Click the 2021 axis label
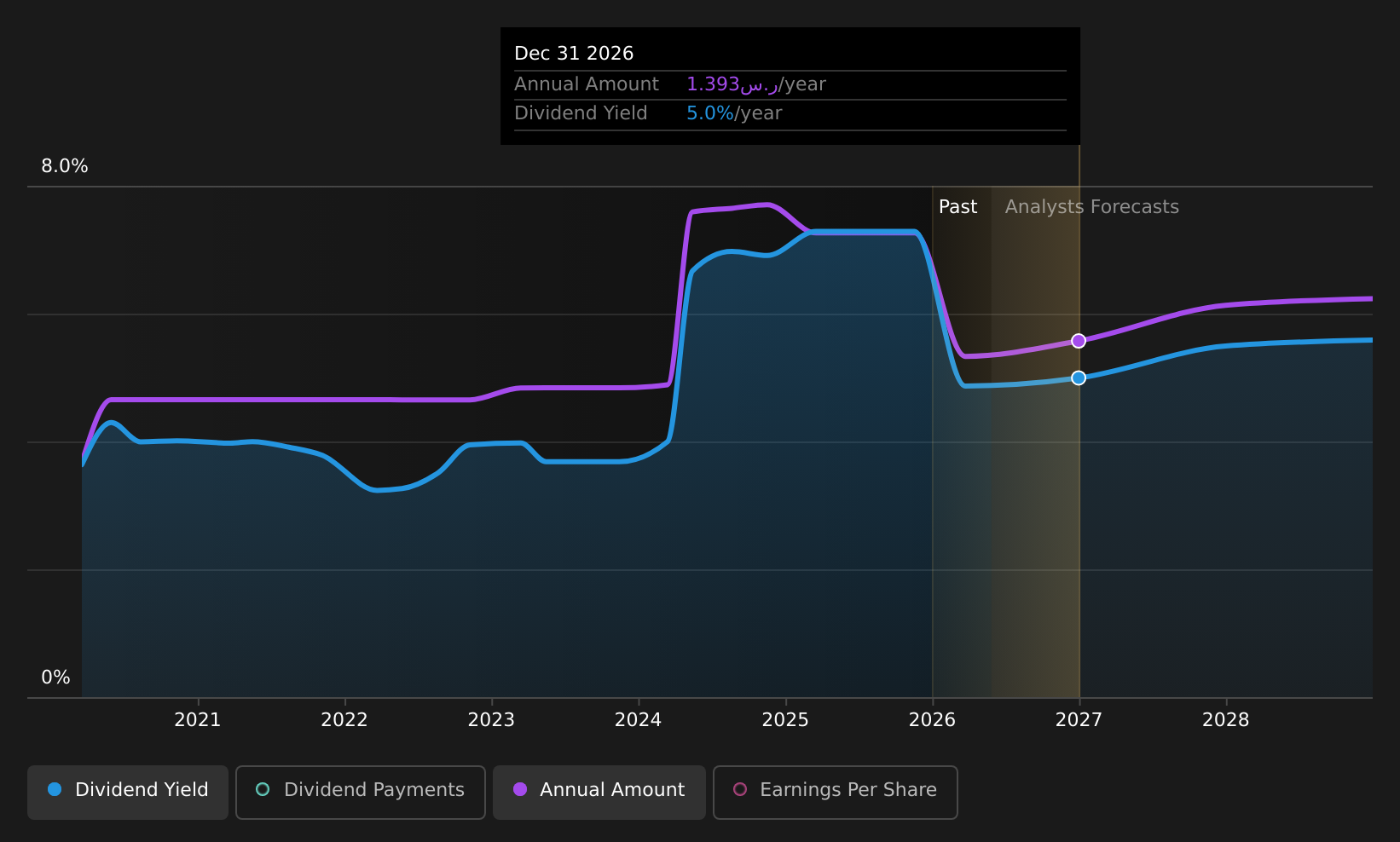The width and height of the screenshot is (1400, 842). tap(198, 720)
